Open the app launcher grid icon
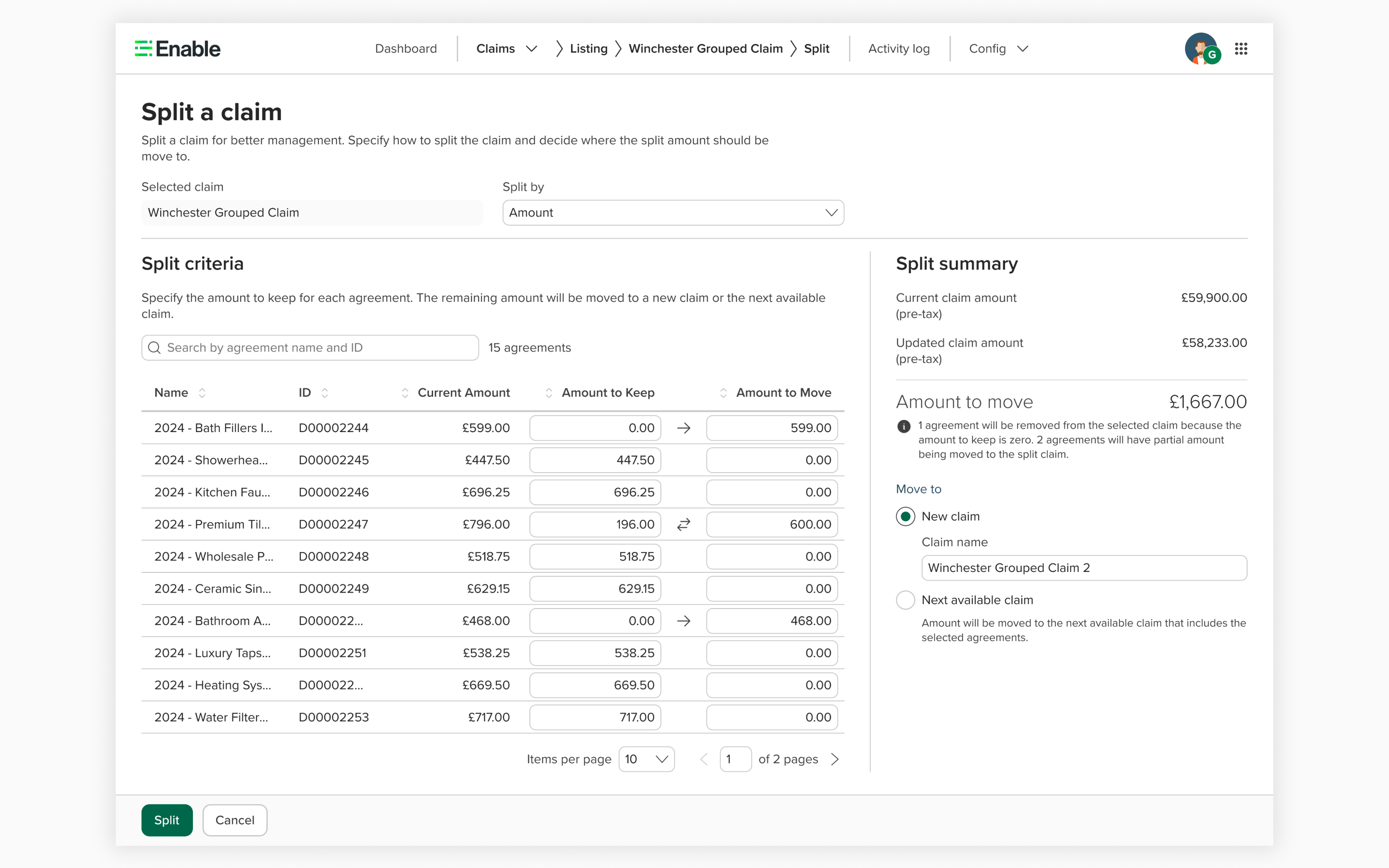 point(1241,49)
